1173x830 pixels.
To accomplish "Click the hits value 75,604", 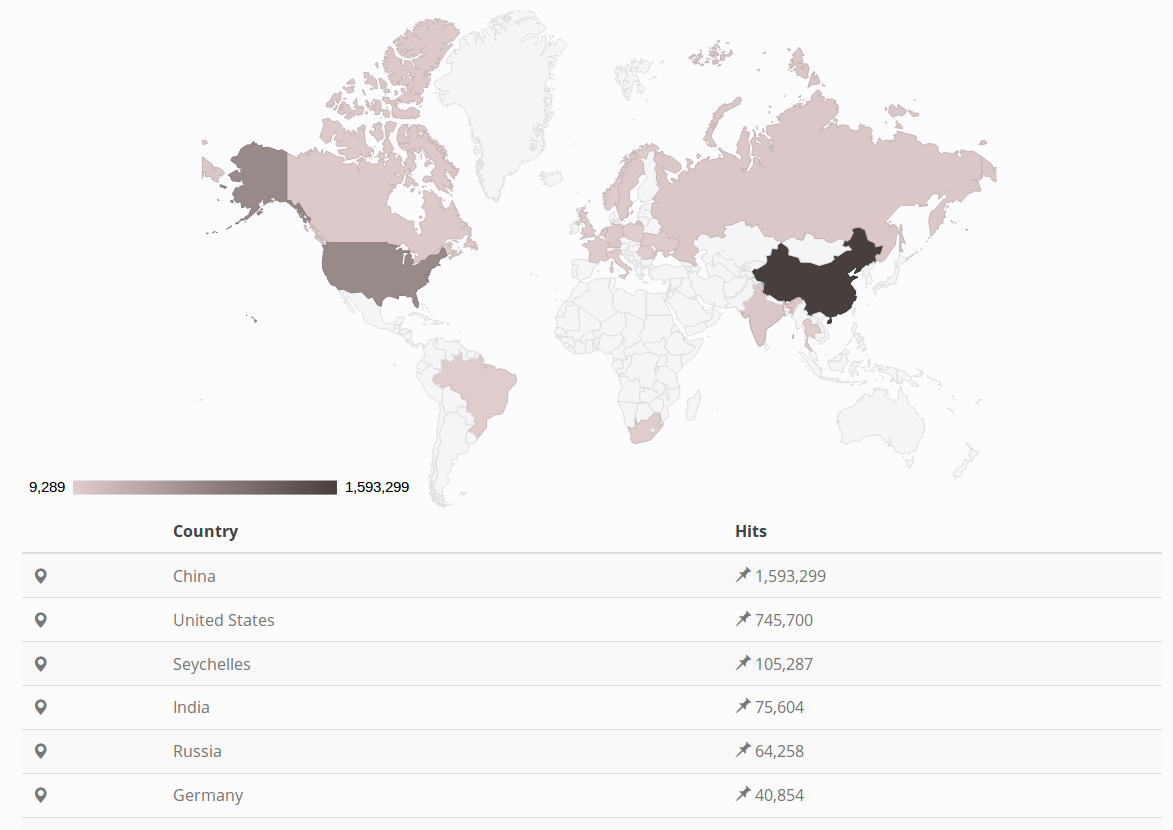I will coord(780,707).
